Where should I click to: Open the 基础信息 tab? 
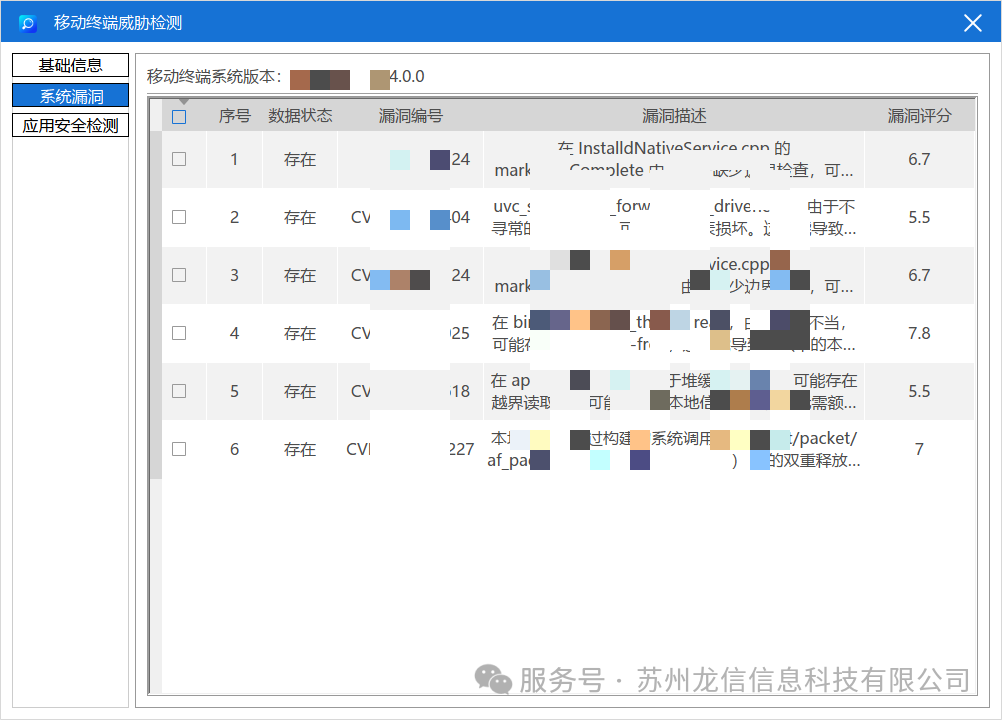tap(70, 66)
